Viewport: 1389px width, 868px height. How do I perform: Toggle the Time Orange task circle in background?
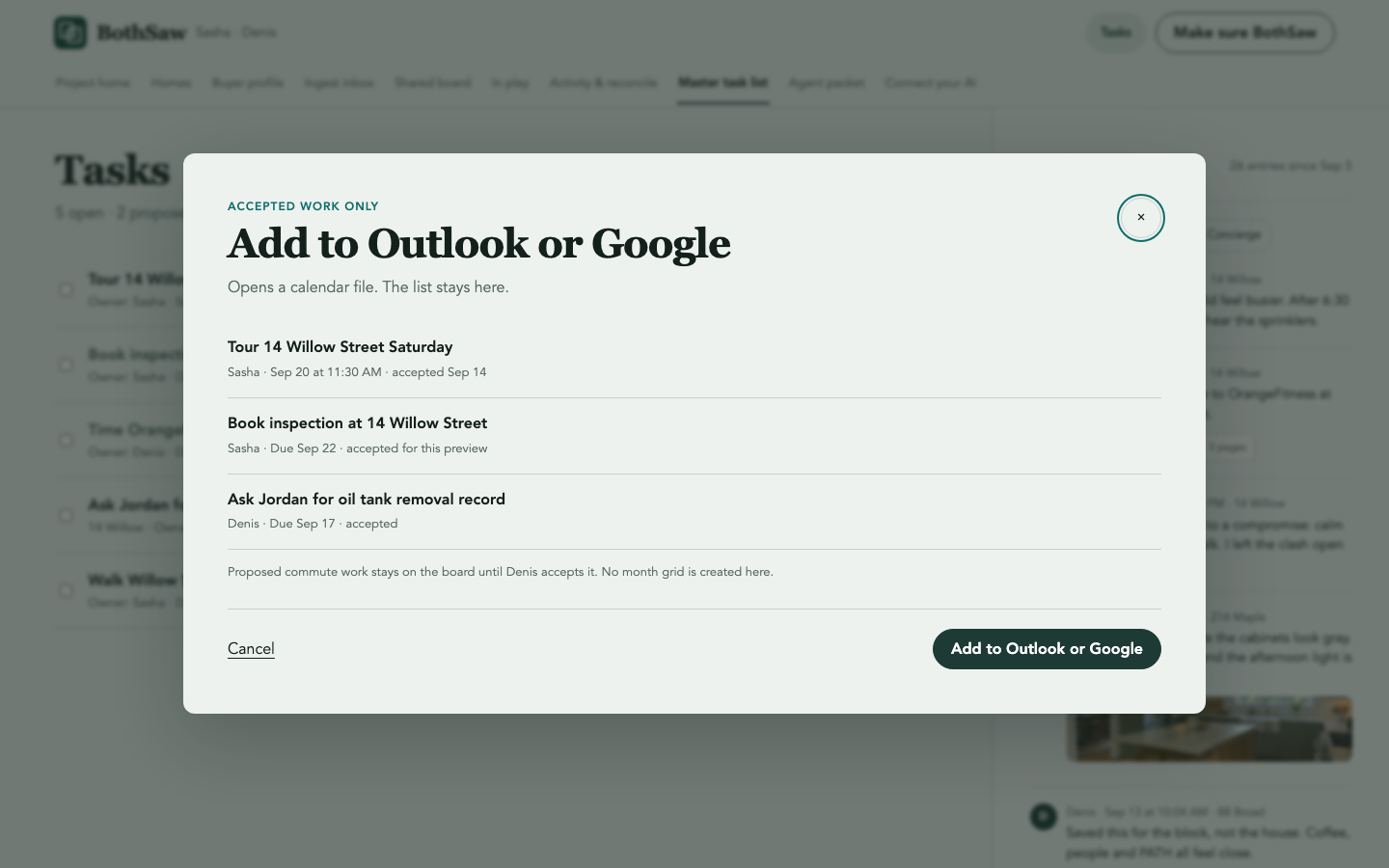[67, 440]
